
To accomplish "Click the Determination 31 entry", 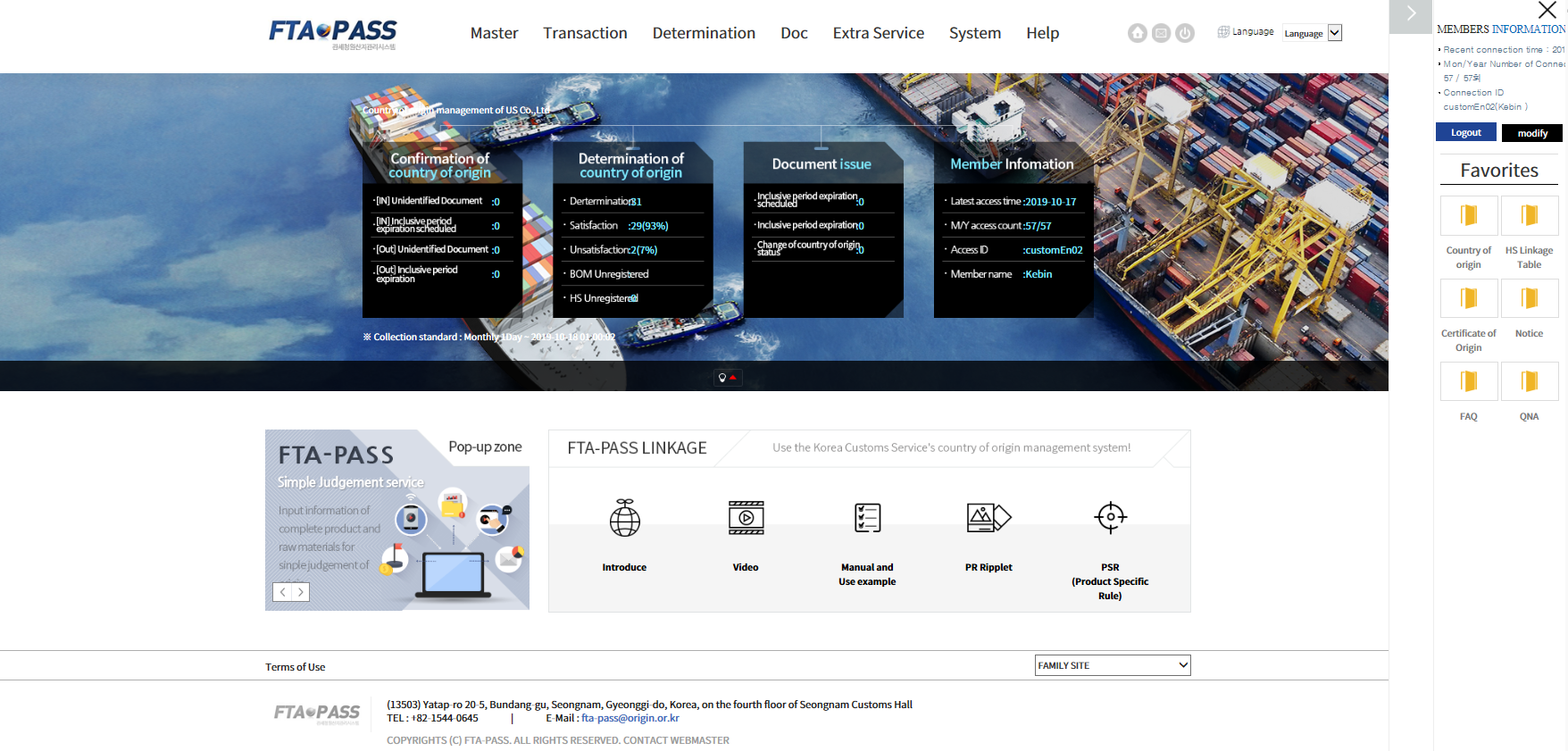I will [x=606, y=202].
